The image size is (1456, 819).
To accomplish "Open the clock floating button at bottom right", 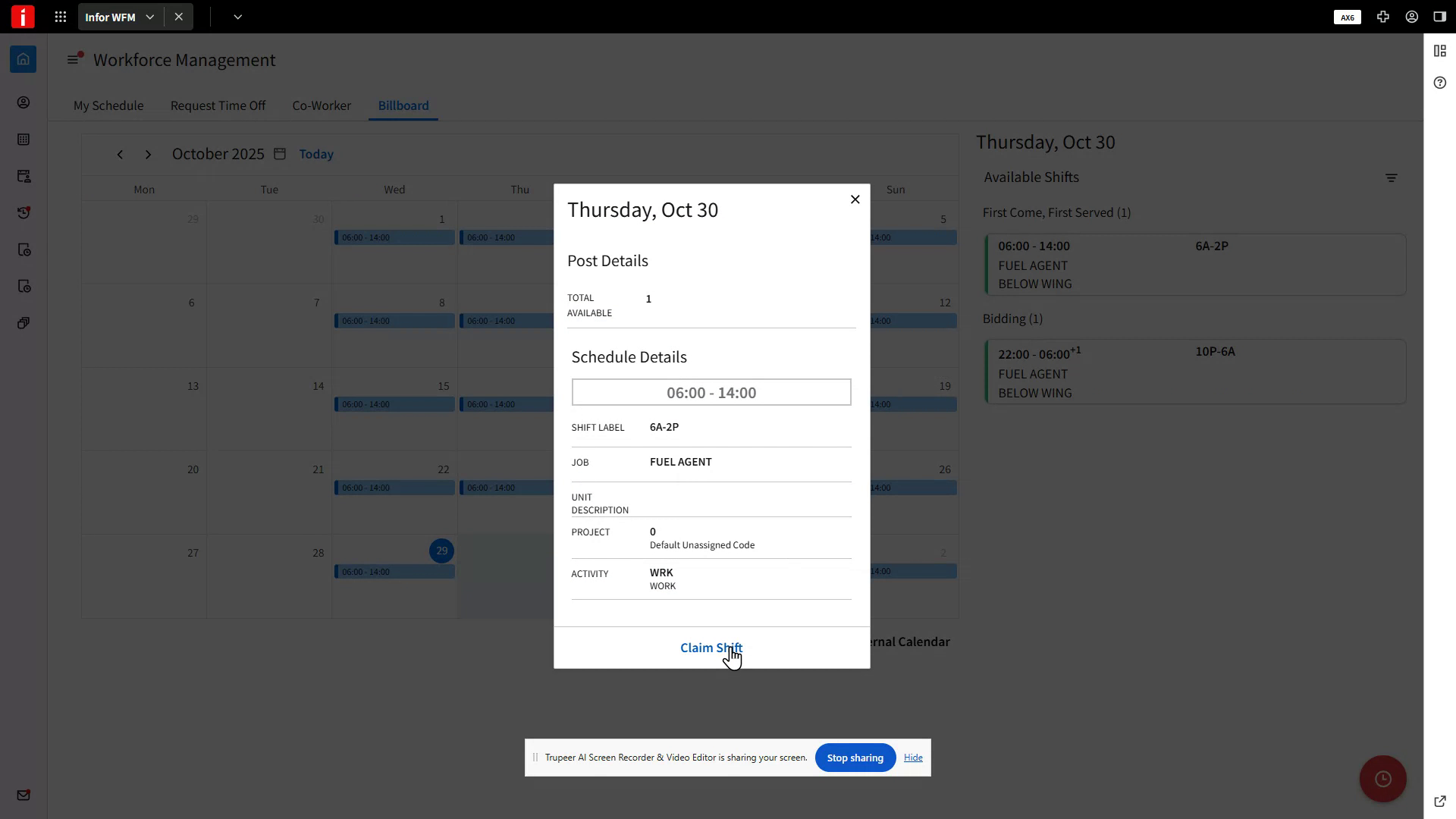I will (x=1383, y=778).
